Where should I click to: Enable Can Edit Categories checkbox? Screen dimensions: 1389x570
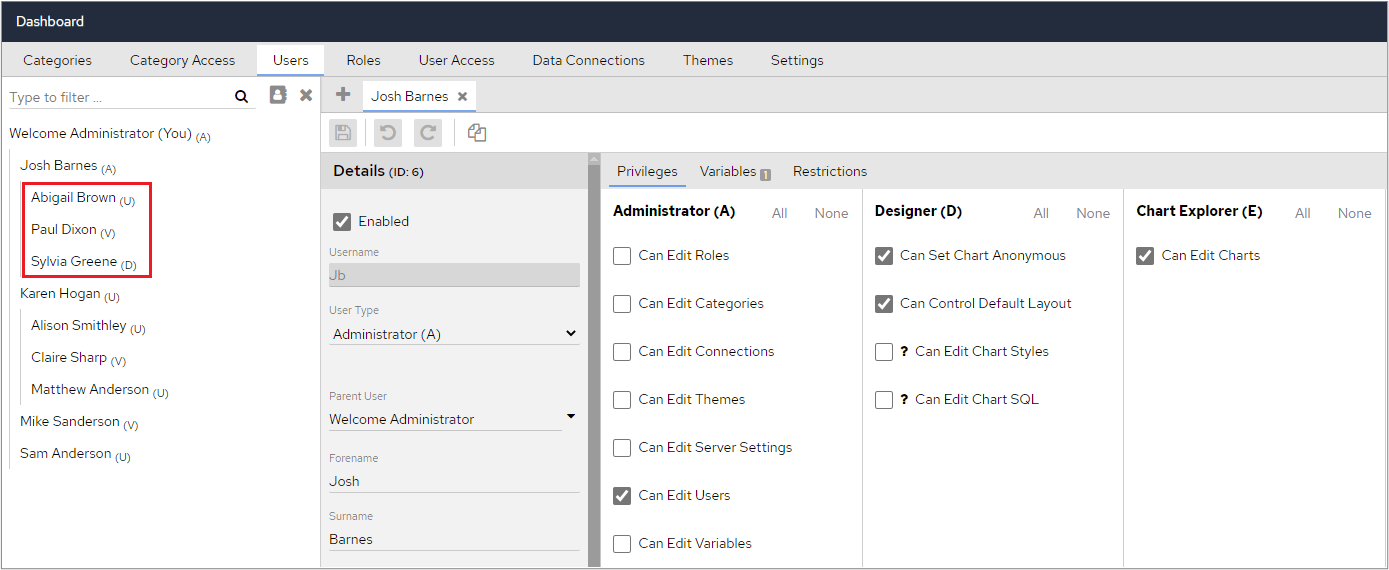coord(622,303)
